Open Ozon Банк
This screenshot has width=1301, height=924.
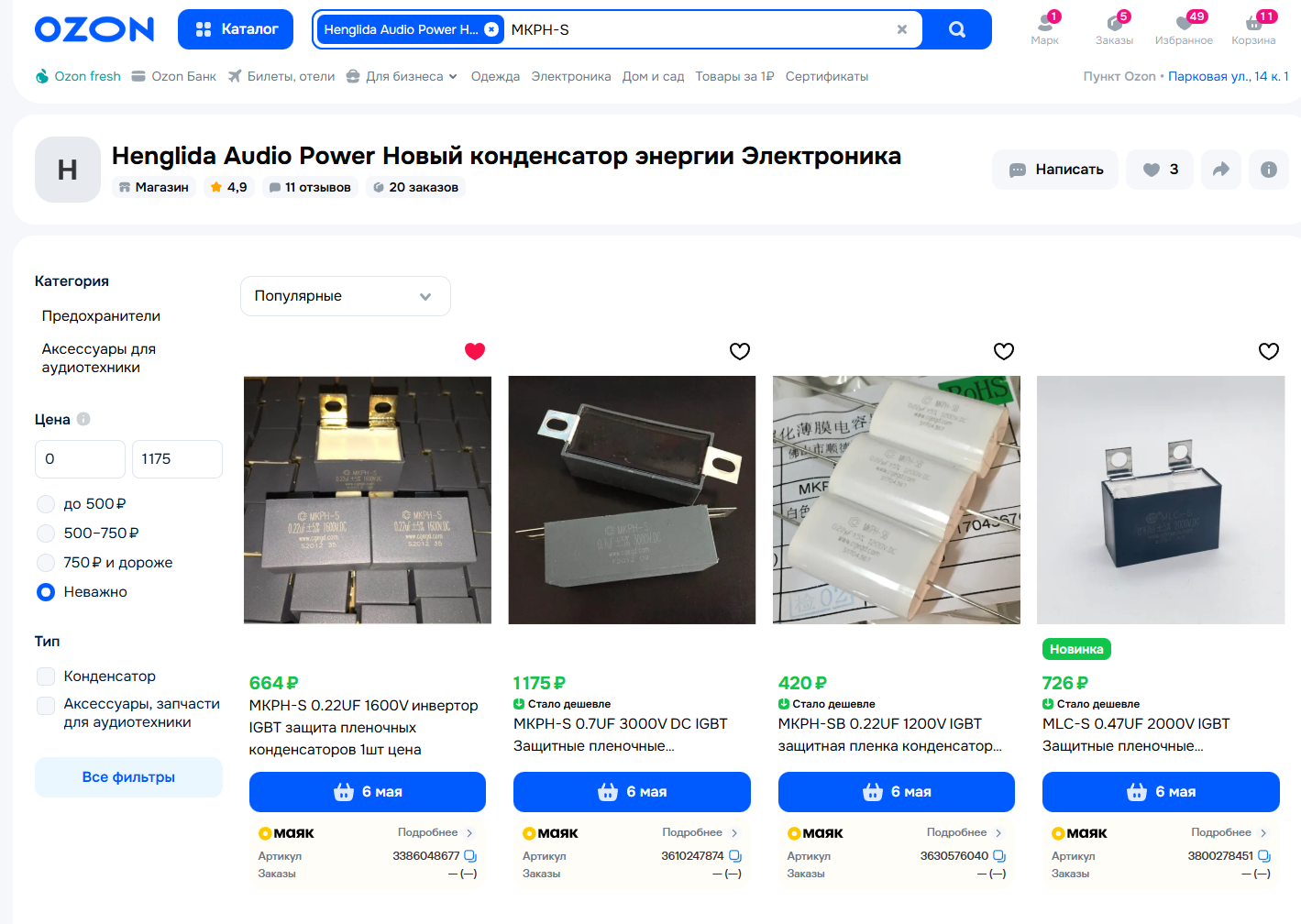pyautogui.click(x=174, y=76)
